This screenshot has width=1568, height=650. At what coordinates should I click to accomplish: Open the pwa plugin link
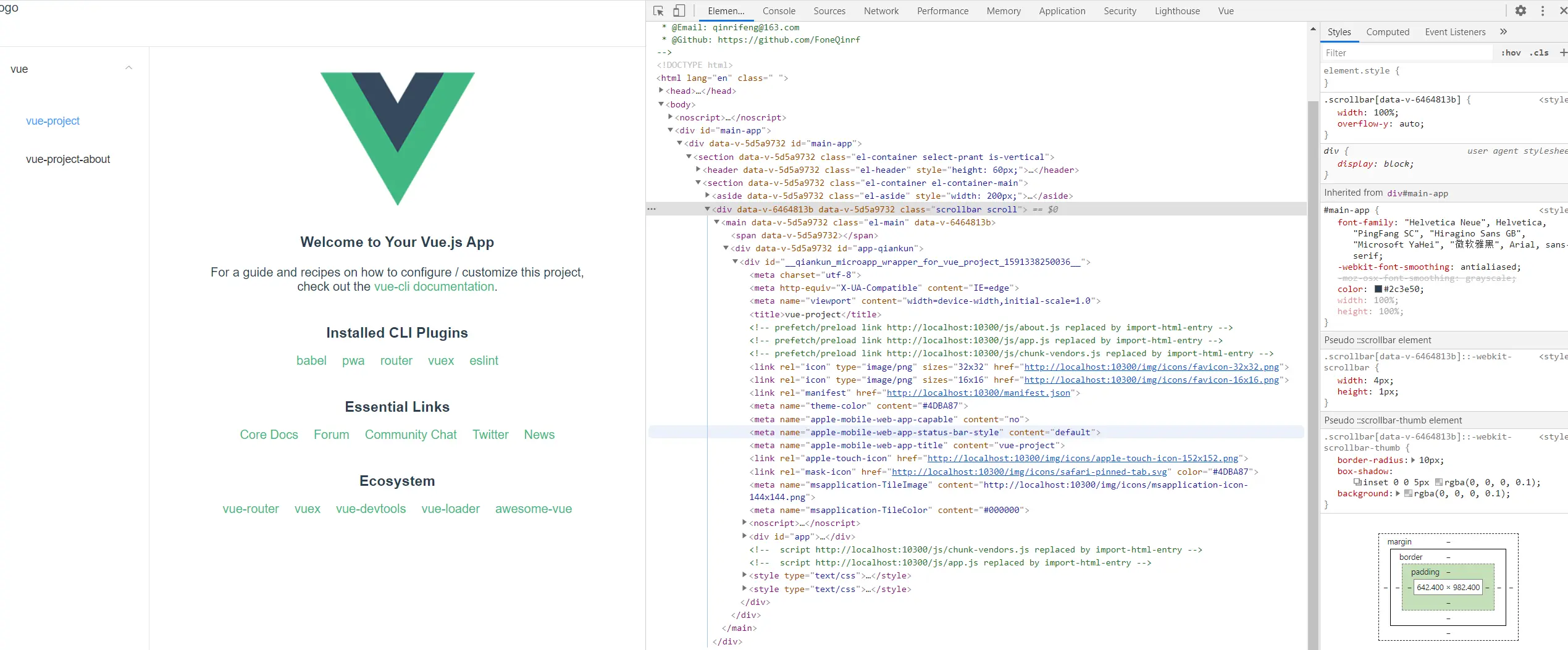pyautogui.click(x=353, y=360)
